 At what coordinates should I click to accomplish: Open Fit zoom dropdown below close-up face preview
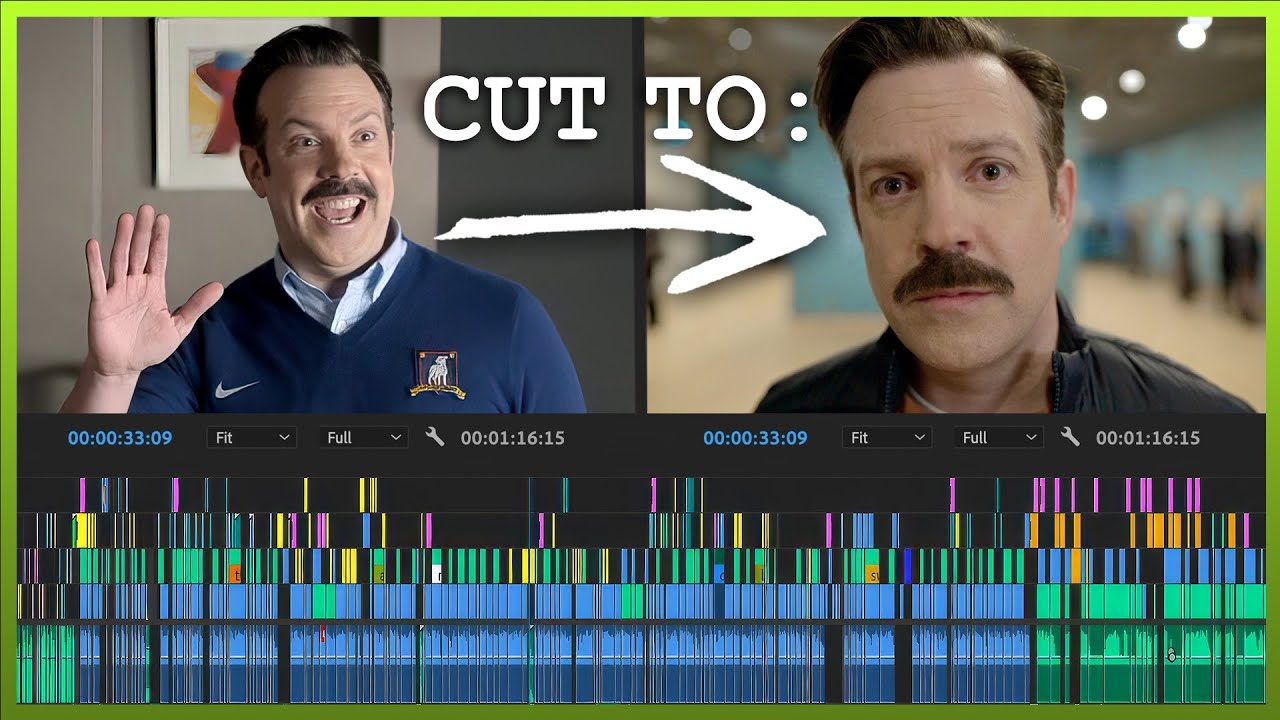(x=886, y=438)
